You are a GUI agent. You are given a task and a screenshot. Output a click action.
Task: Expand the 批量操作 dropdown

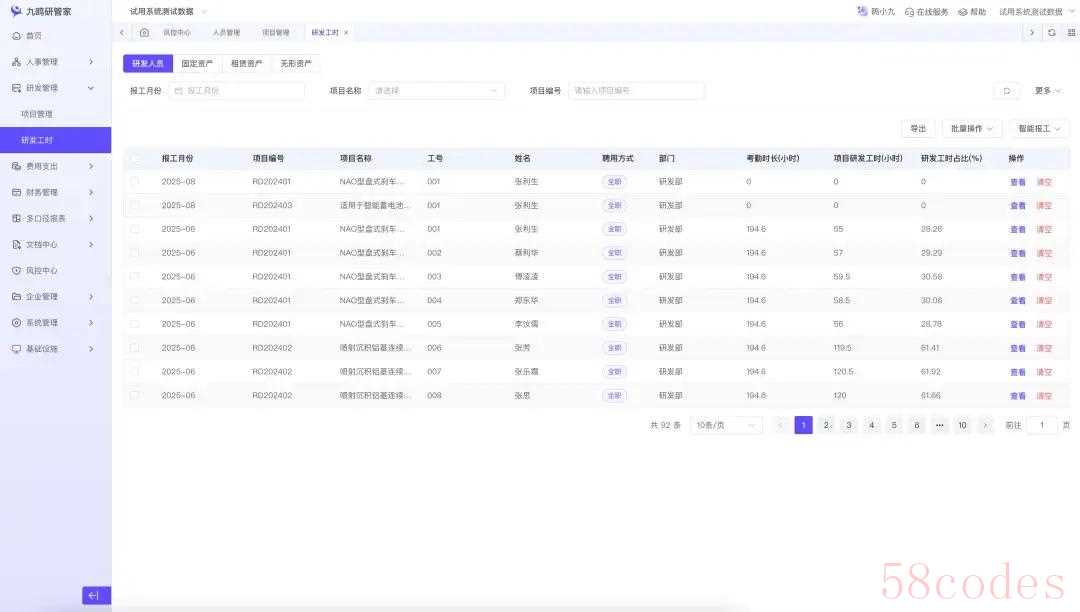tap(972, 129)
